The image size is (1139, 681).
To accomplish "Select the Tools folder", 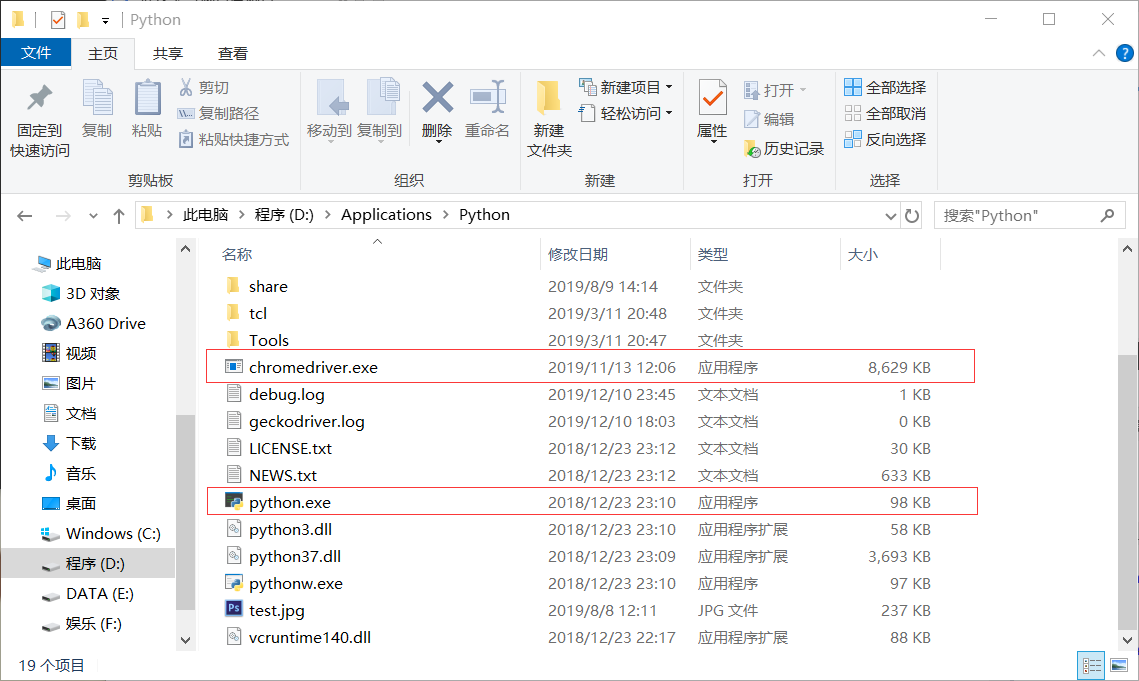I will 269,341.
